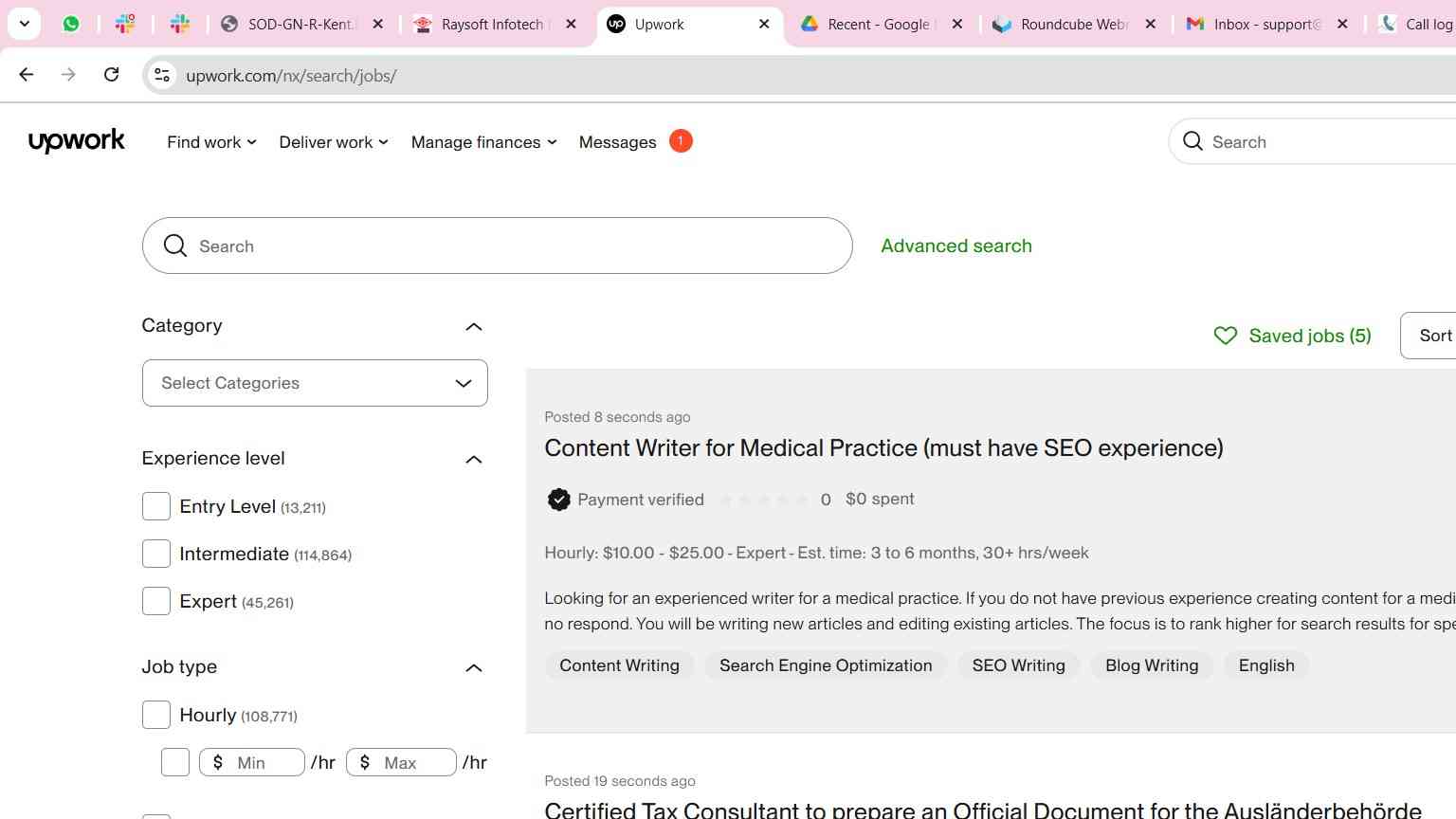
Task: Open Content Writer for Medical Practice job
Action: (x=883, y=447)
